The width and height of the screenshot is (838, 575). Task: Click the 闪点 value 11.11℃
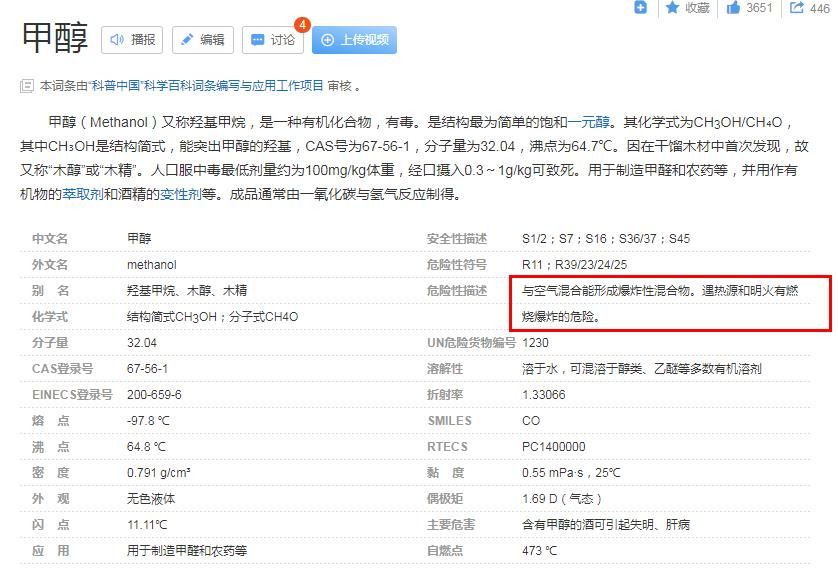point(147,525)
